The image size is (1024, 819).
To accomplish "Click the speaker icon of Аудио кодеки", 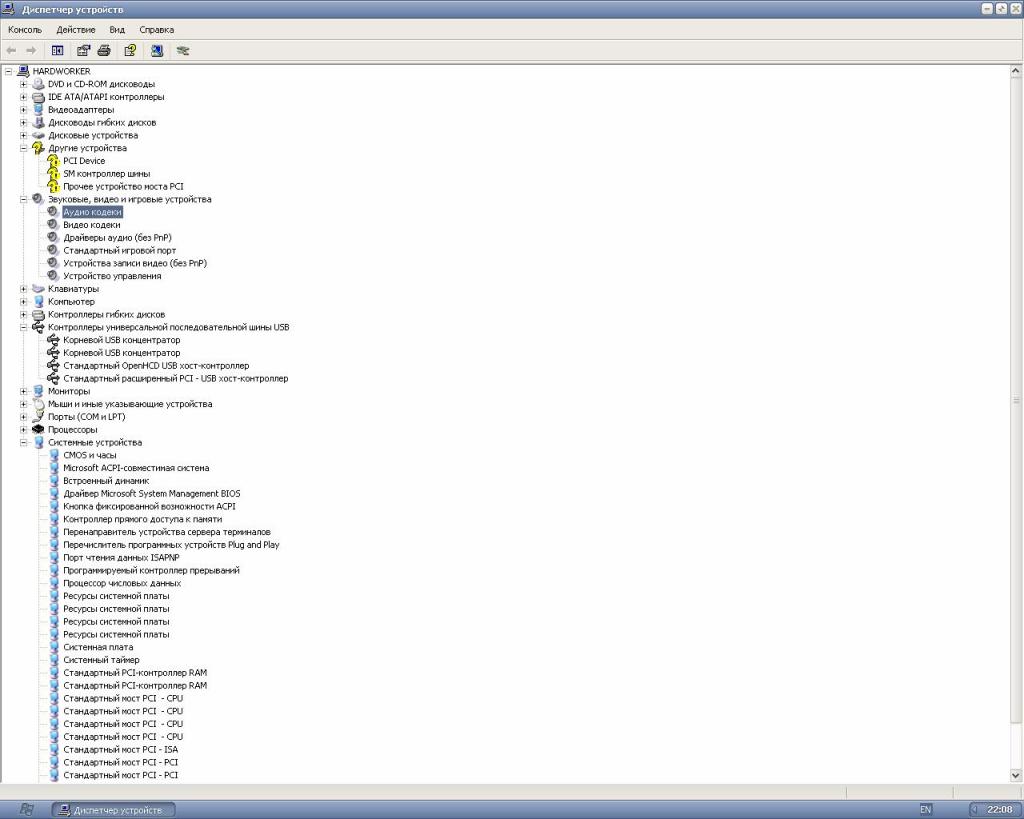I will click(53, 212).
